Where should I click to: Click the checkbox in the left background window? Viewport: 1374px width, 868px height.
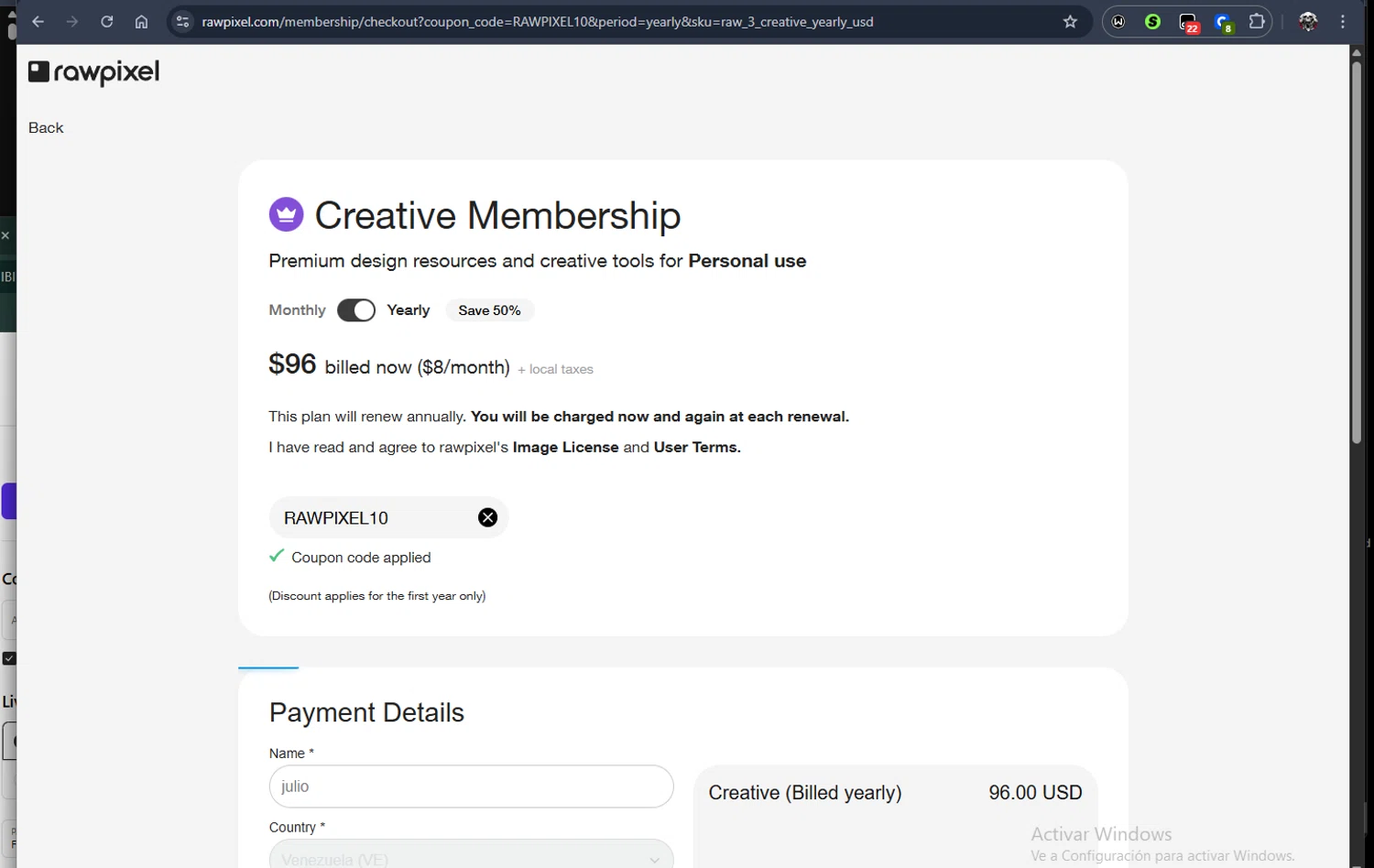point(9,658)
